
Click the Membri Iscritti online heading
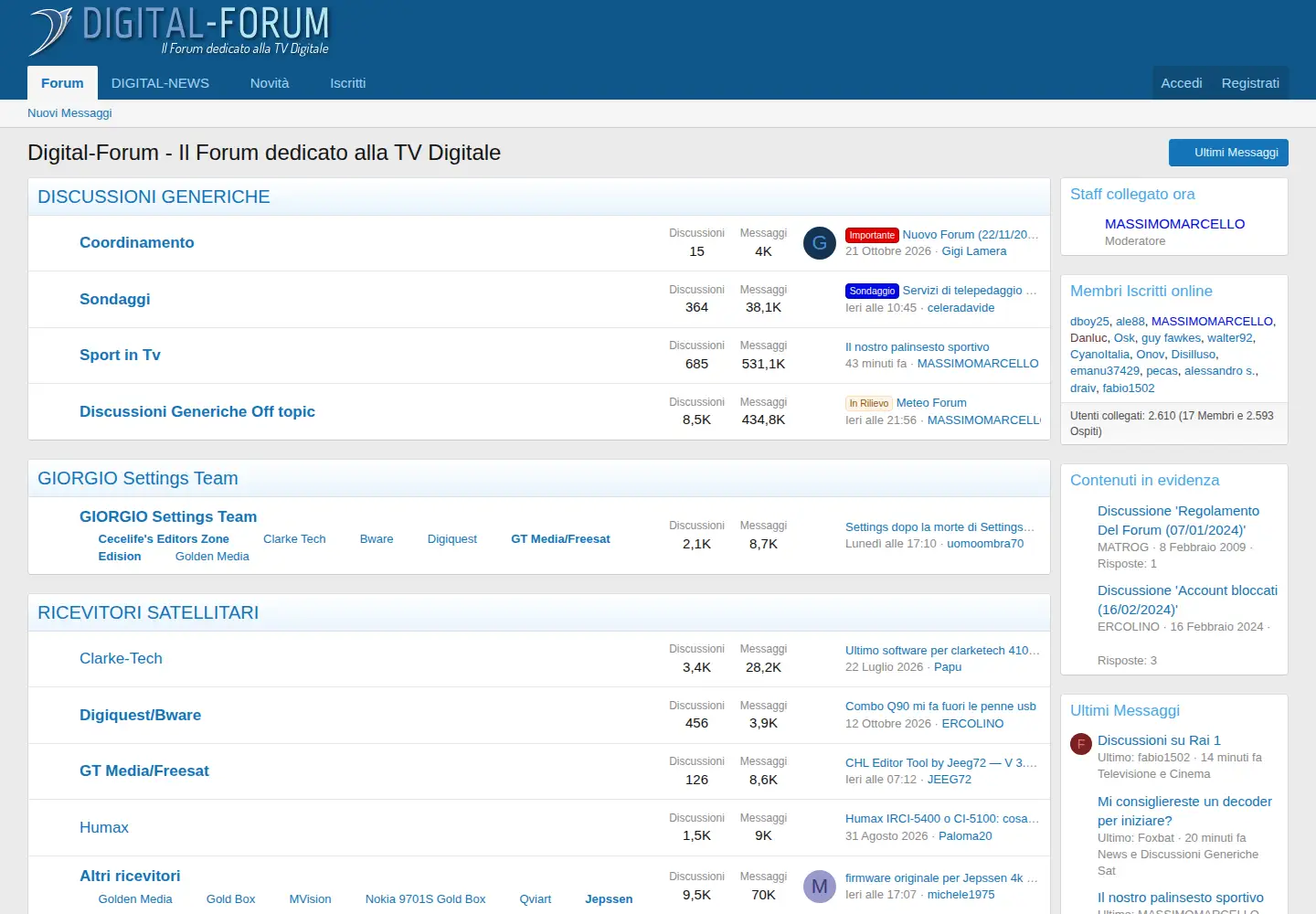(x=1141, y=291)
